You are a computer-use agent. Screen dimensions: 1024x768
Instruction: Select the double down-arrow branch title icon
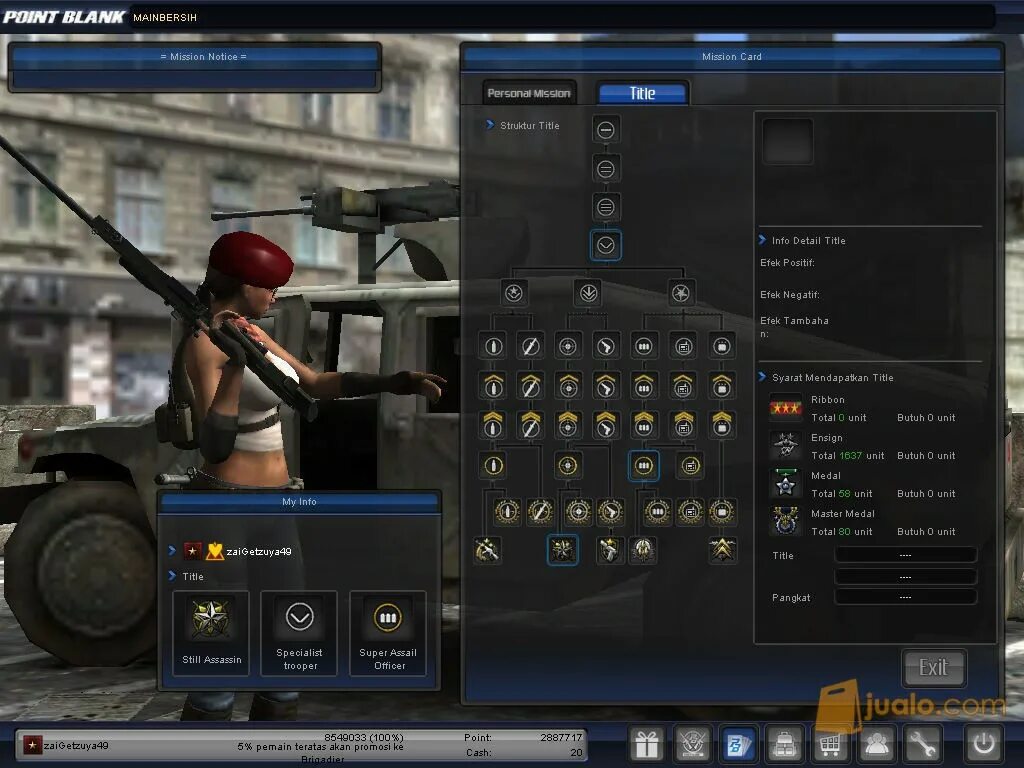[x=588, y=293]
